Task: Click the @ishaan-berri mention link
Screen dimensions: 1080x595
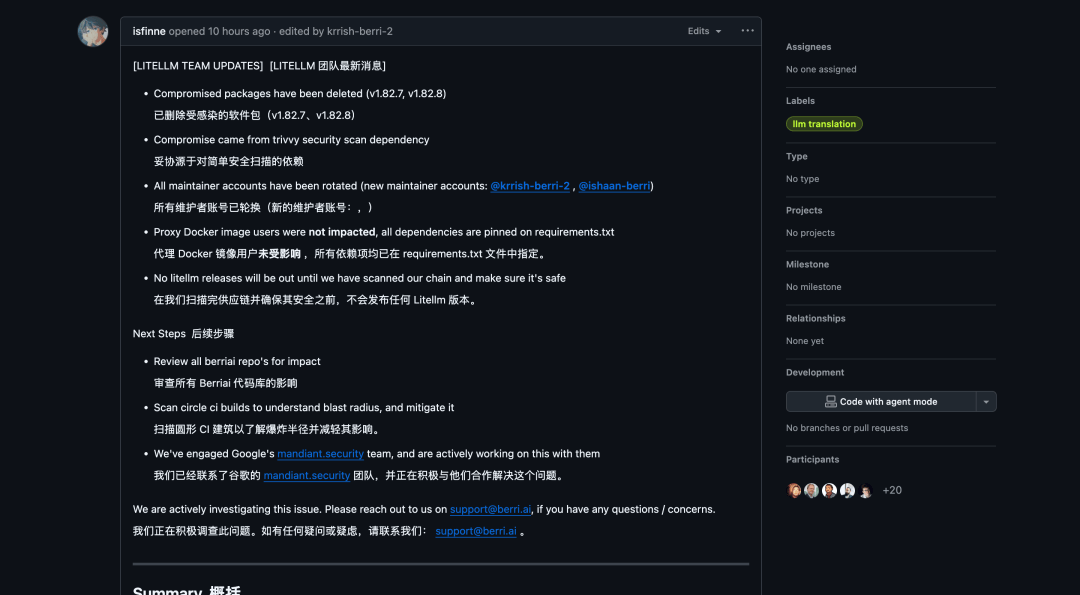Action: [614, 186]
